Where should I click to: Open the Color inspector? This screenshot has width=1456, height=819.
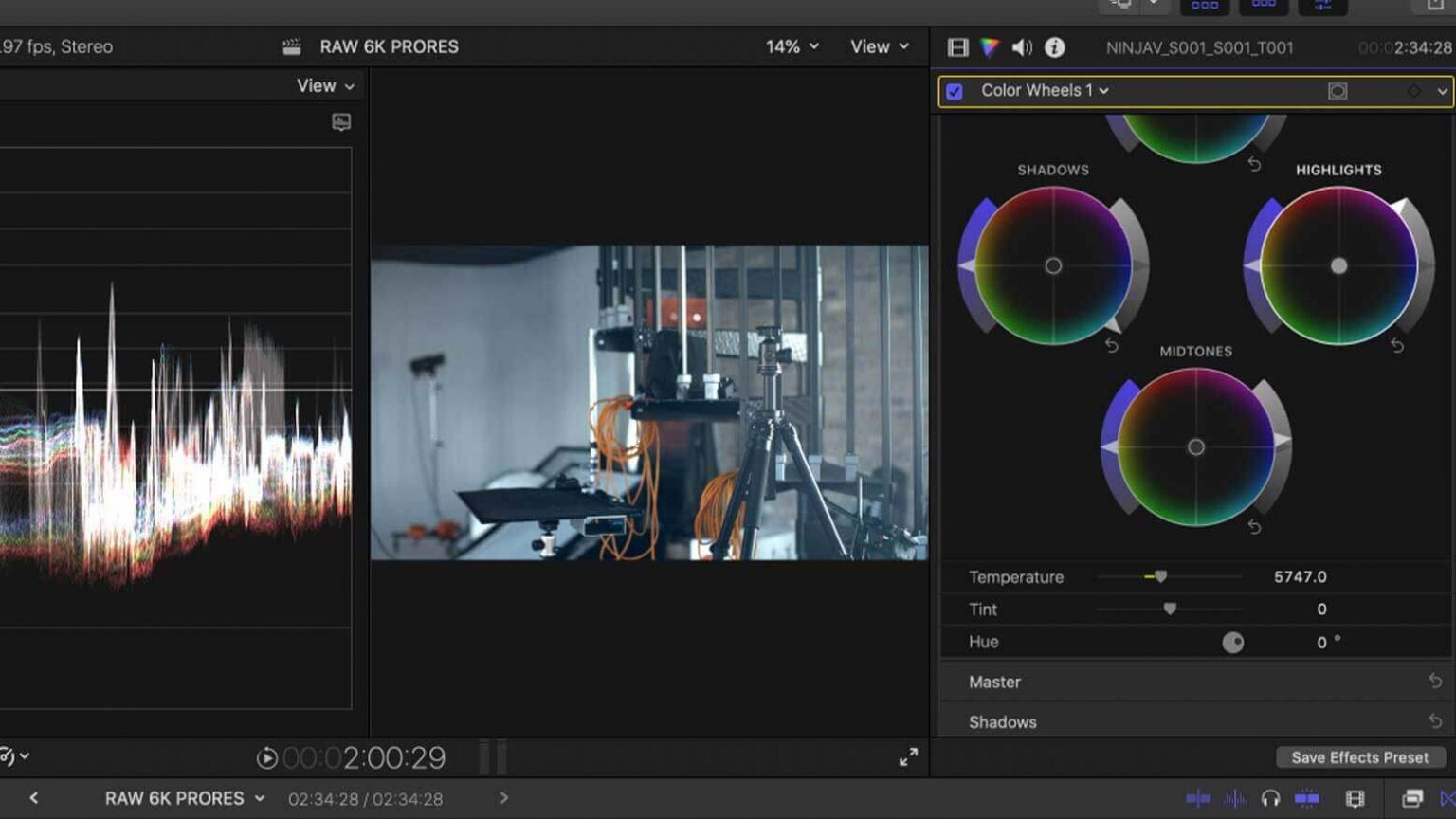(990, 46)
